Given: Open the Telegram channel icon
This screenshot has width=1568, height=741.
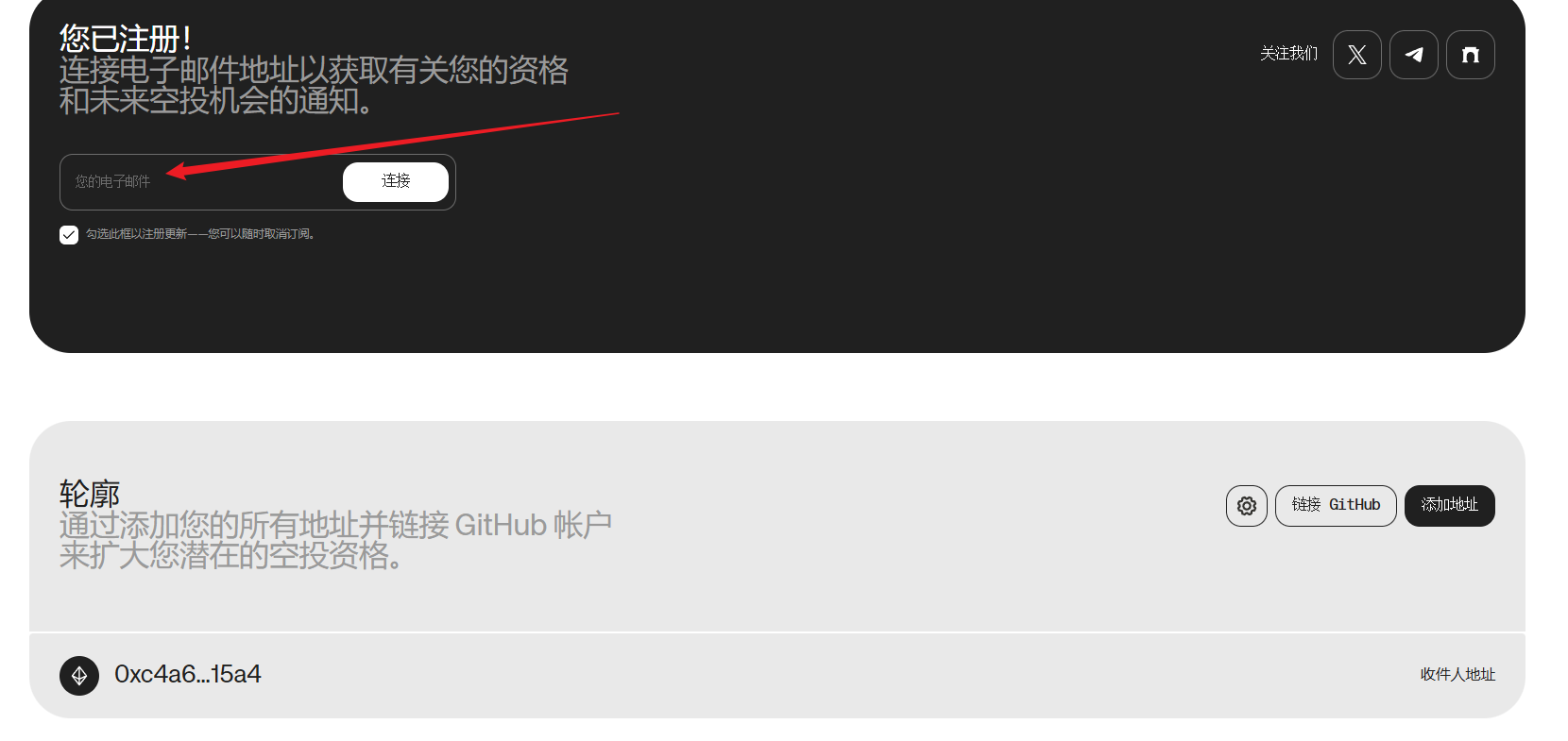Looking at the screenshot, I should [1414, 55].
